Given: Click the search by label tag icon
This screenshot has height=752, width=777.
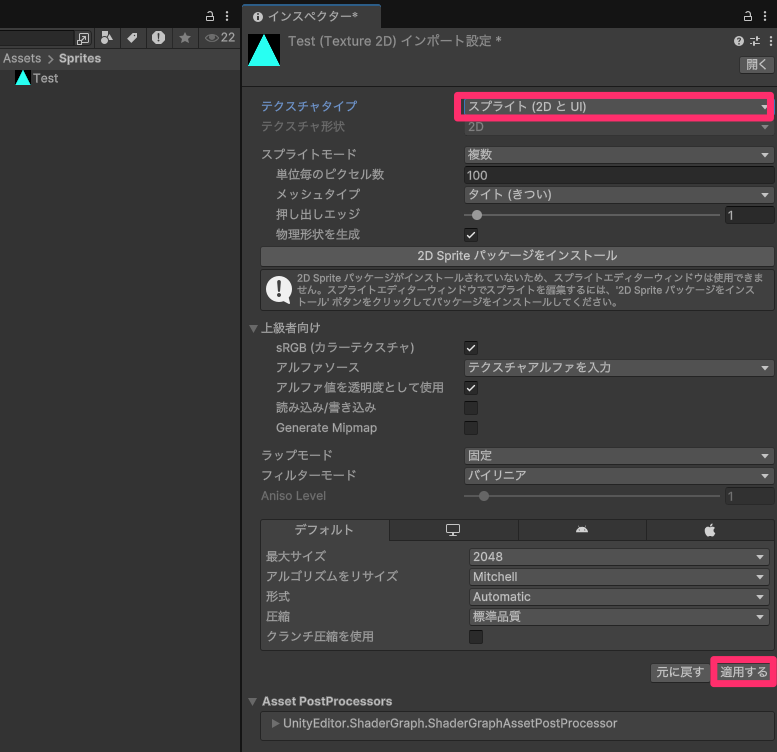Looking at the screenshot, I should coord(132,38).
